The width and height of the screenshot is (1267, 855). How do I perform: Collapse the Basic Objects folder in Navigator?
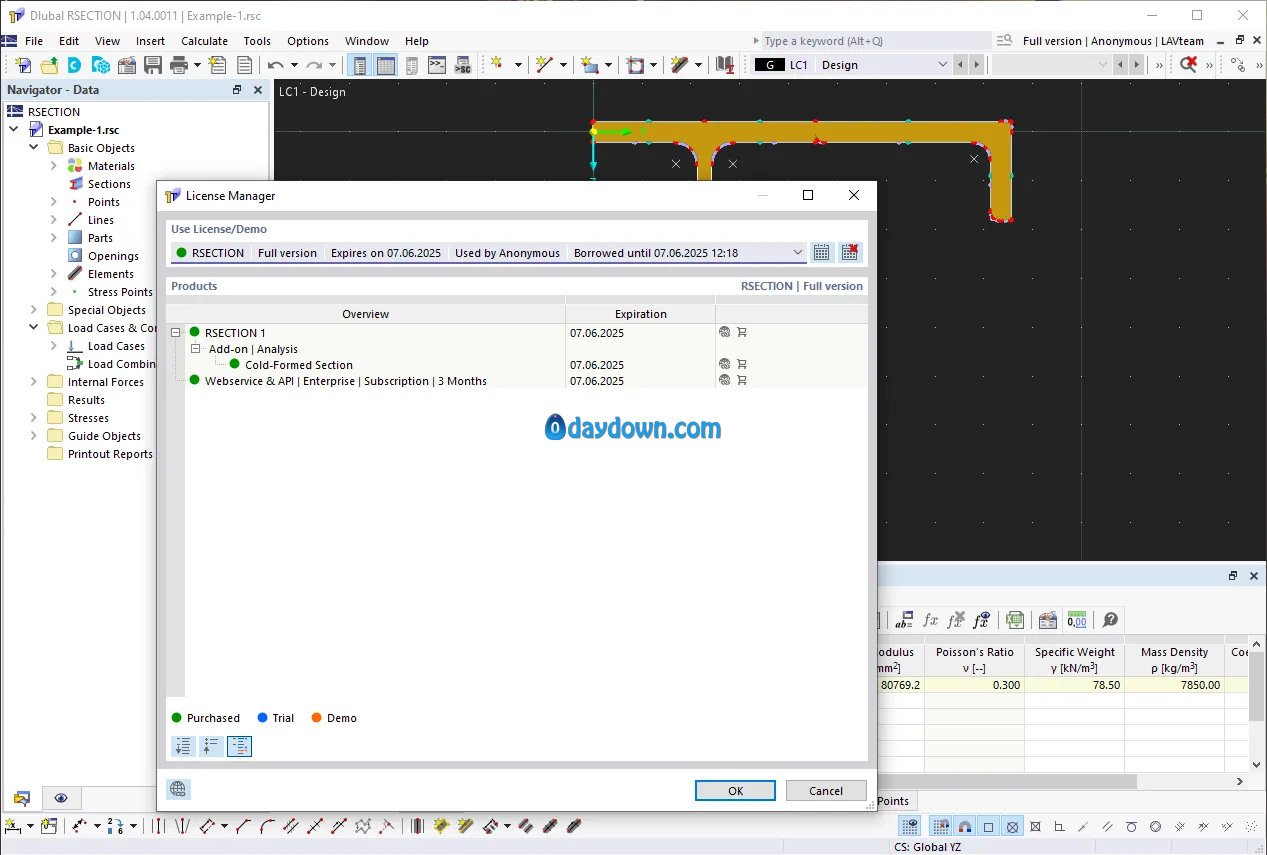point(34,148)
